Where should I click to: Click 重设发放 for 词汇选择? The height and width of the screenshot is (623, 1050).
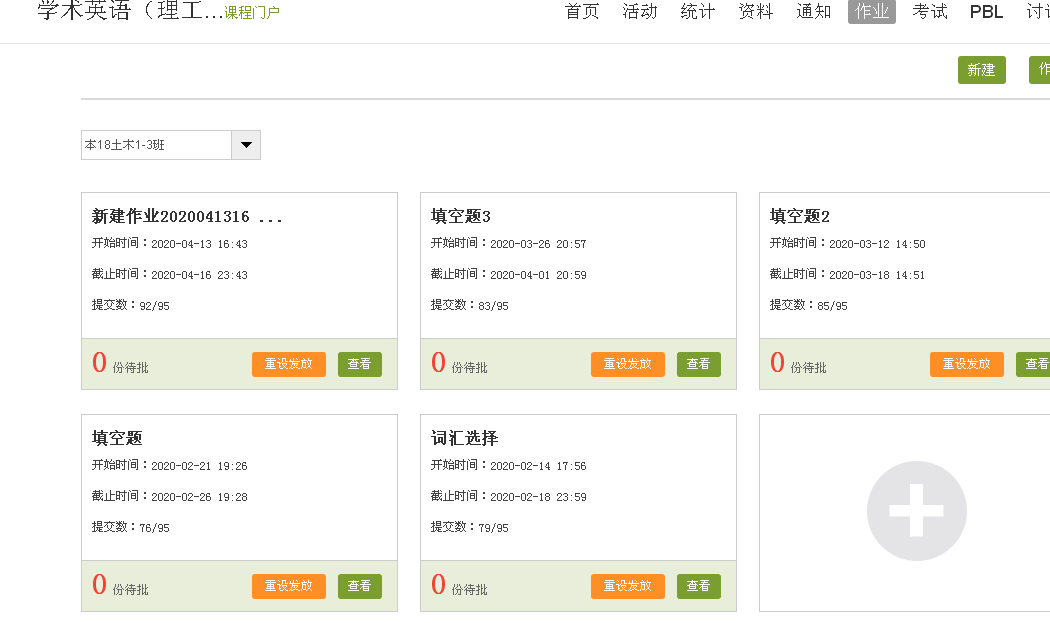click(628, 586)
